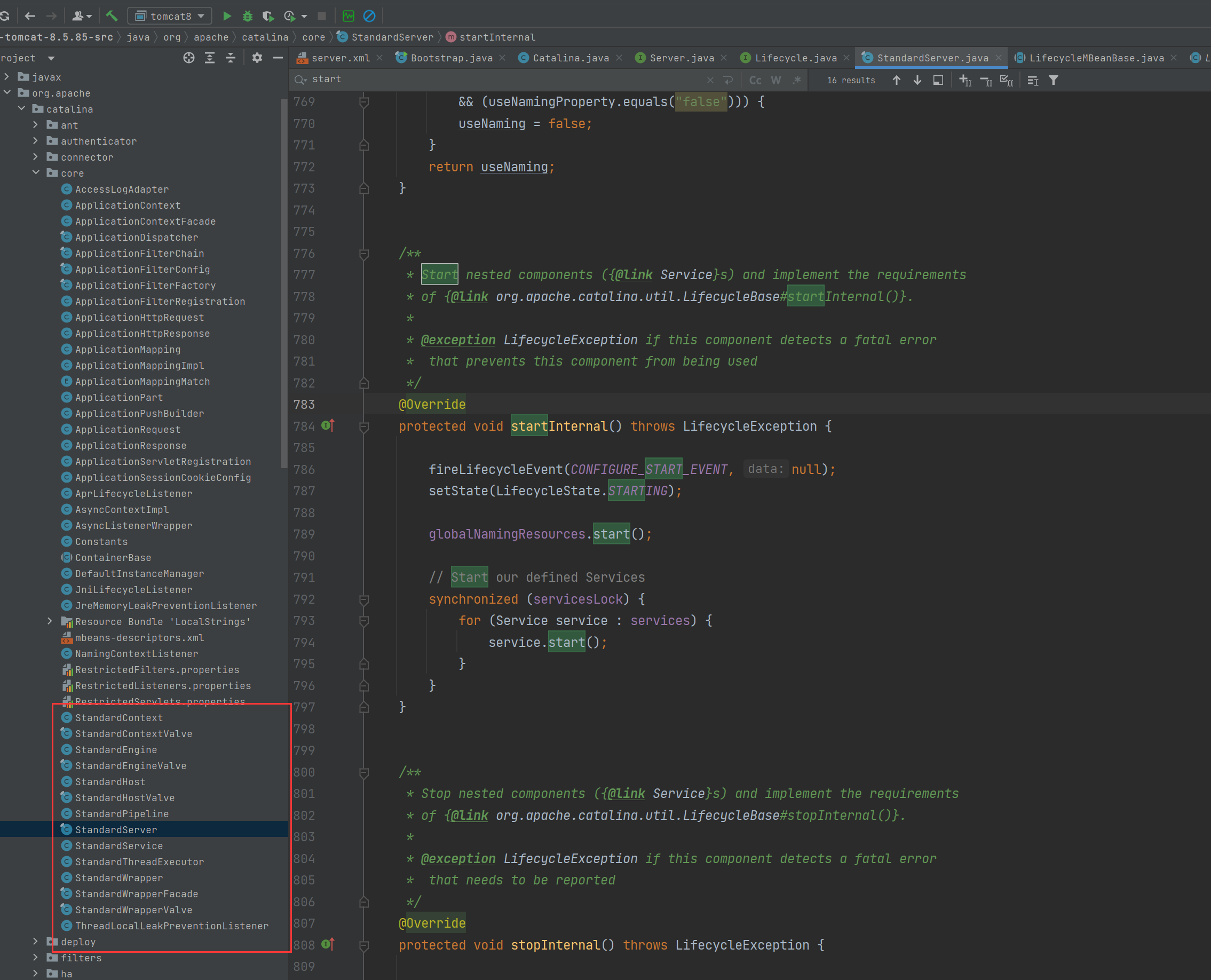Hide the Project tool window
Screen dimensions: 1211x980
278,58
